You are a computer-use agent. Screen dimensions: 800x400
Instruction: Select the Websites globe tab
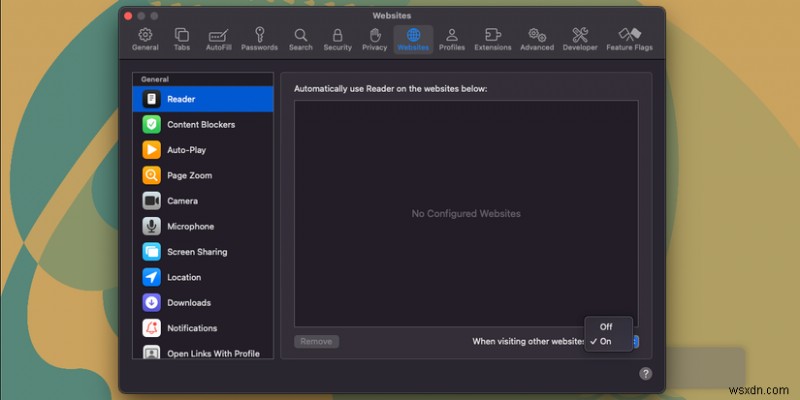click(413, 40)
